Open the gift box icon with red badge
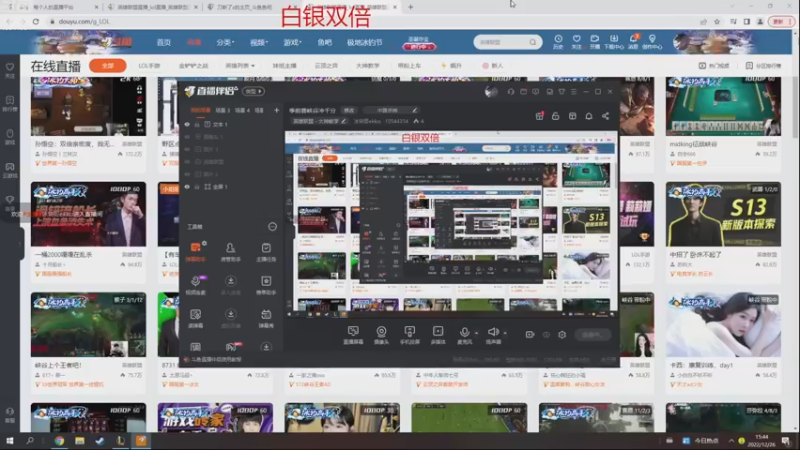 coord(539,116)
